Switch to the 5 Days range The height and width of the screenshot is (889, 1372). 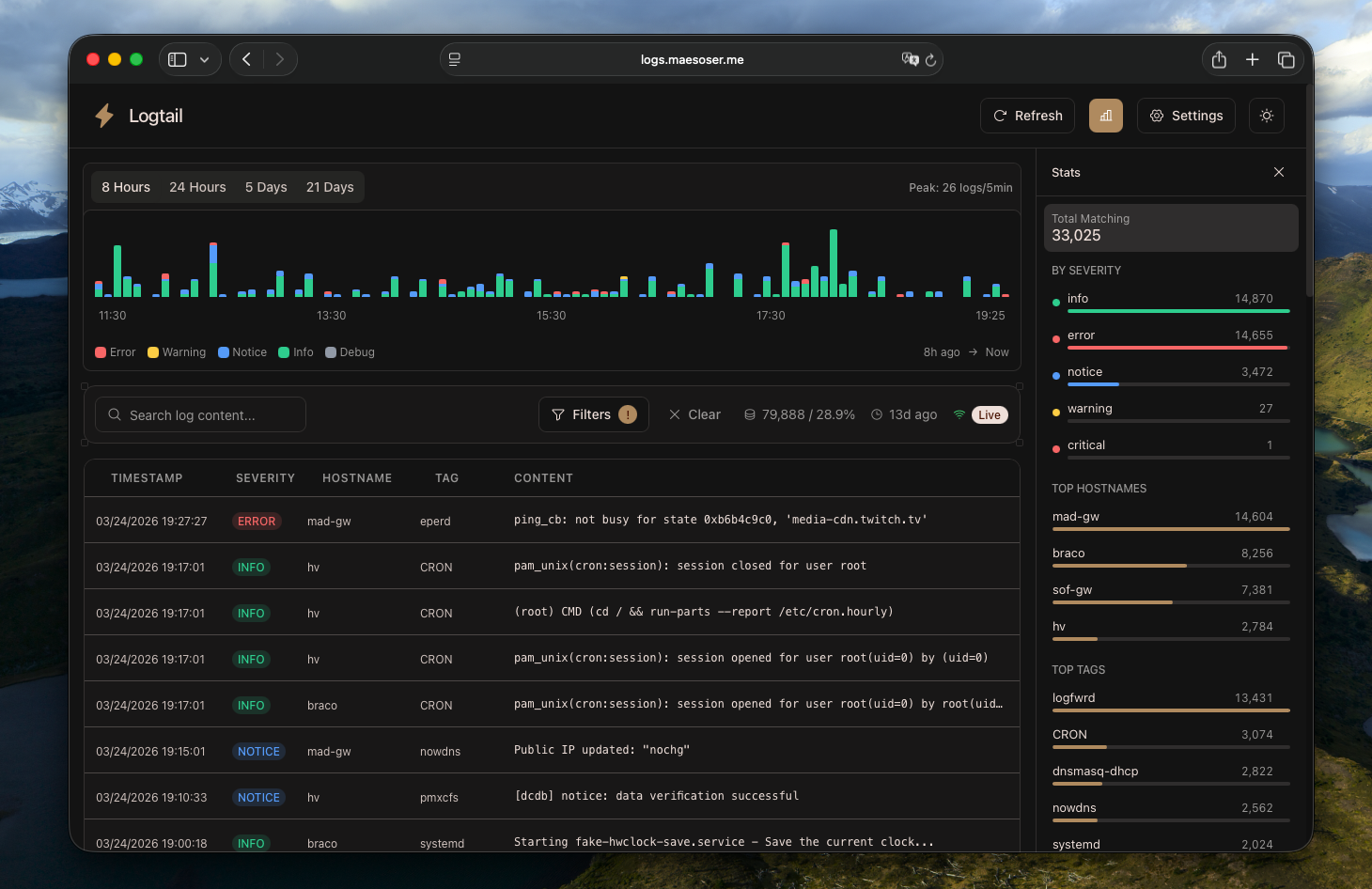[x=266, y=187]
